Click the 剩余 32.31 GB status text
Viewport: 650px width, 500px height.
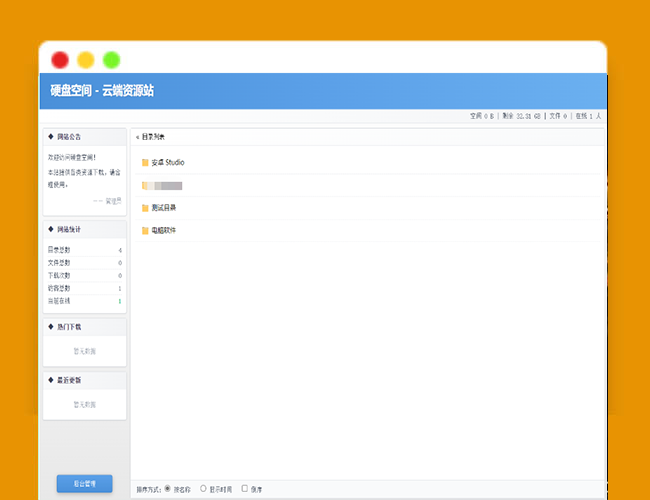(x=521, y=116)
